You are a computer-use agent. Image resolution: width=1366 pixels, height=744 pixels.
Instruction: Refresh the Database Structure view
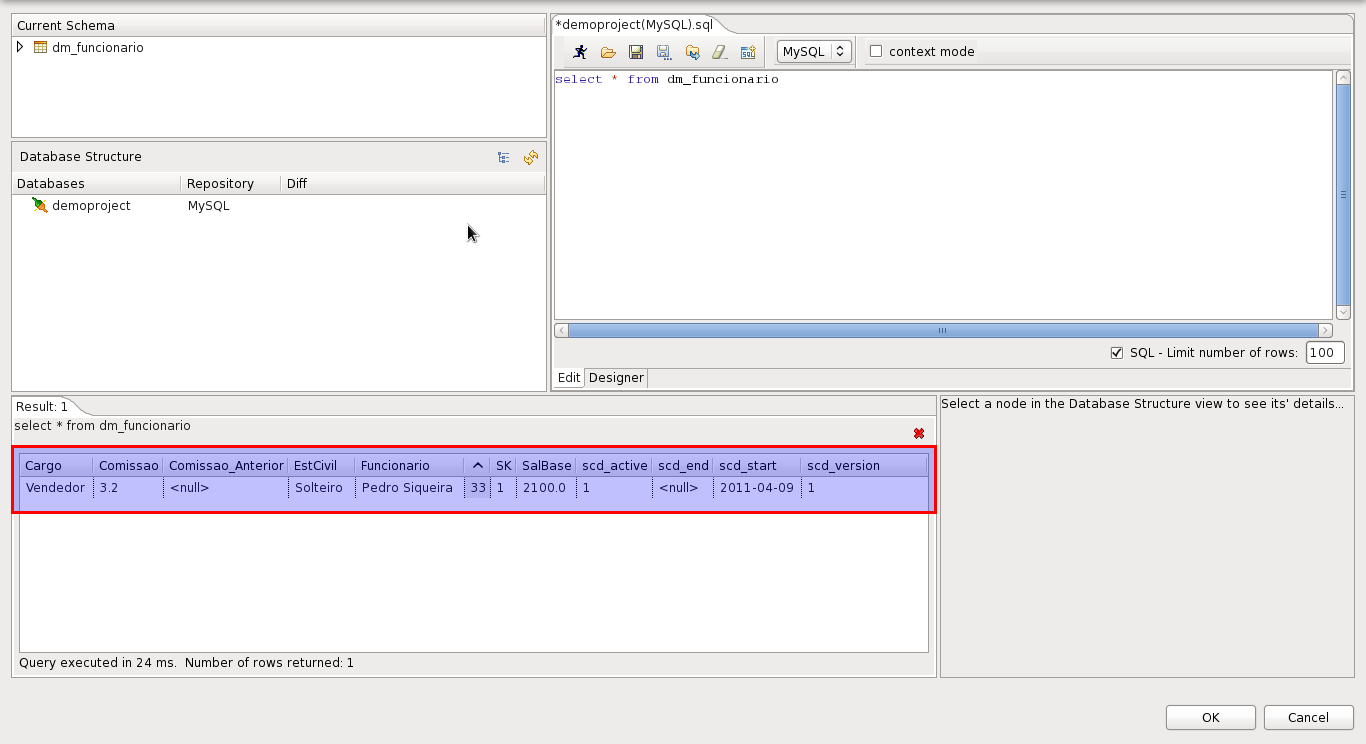(531, 157)
